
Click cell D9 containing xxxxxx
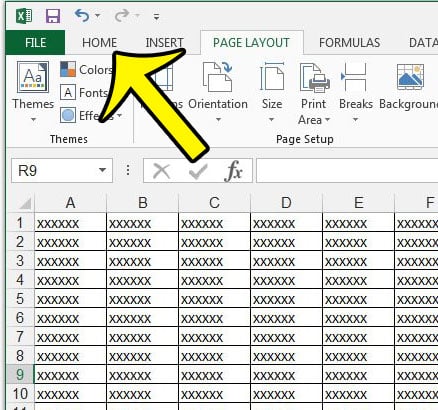click(x=286, y=375)
